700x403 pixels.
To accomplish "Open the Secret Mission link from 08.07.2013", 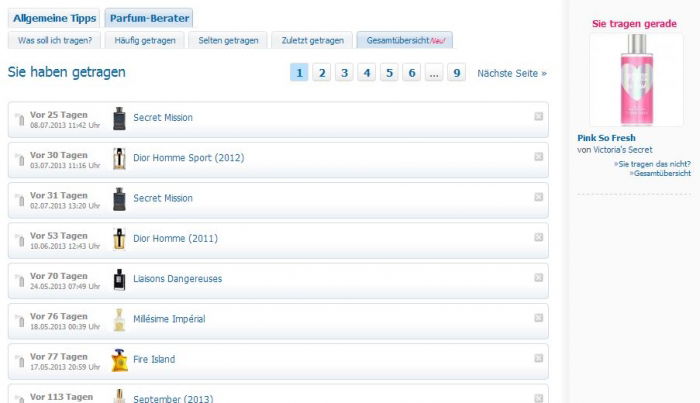I will tap(163, 117).
